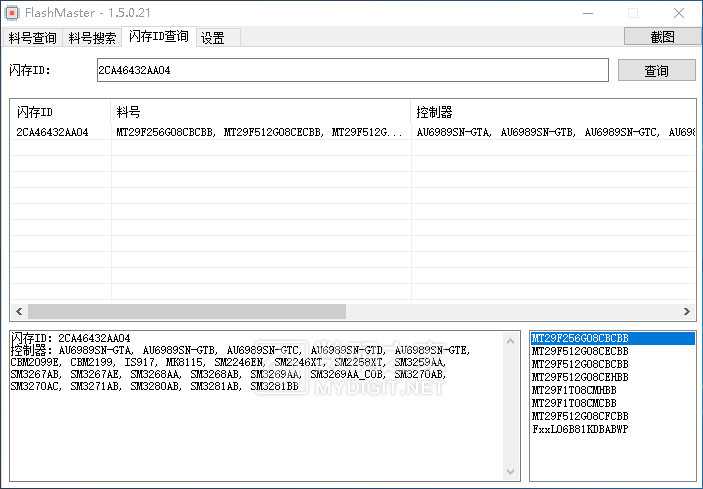Click the SM3270AC text in details box

pos(35,386)
